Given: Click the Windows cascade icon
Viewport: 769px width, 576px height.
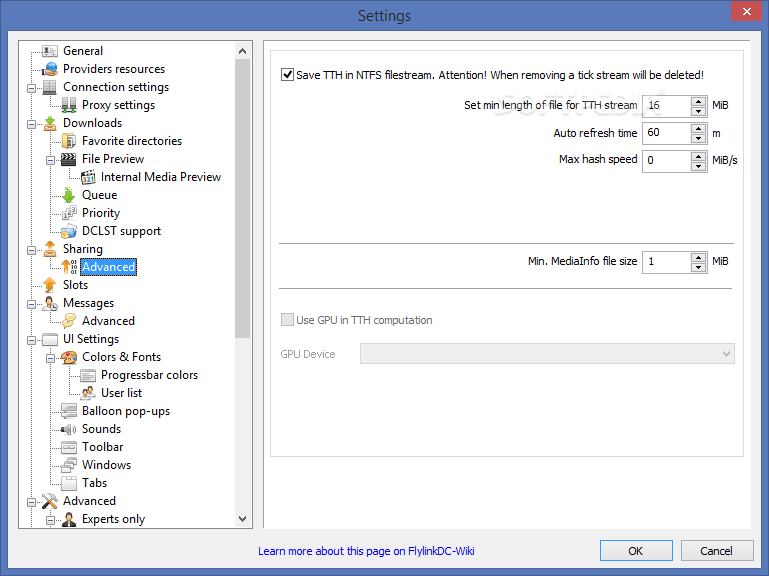Looking at the screenshot, I should 69,465.
